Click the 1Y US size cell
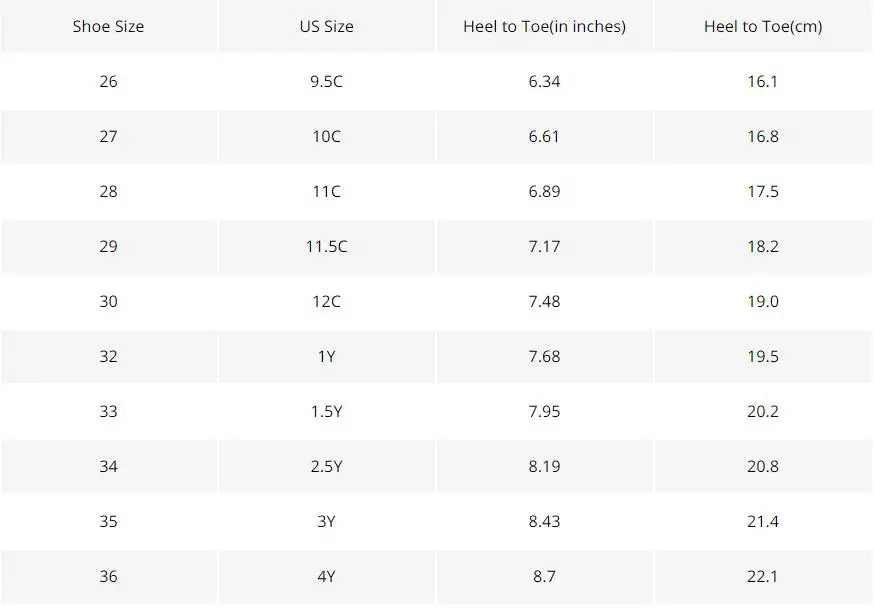The image size is (874, 608). tap(327, 356)
